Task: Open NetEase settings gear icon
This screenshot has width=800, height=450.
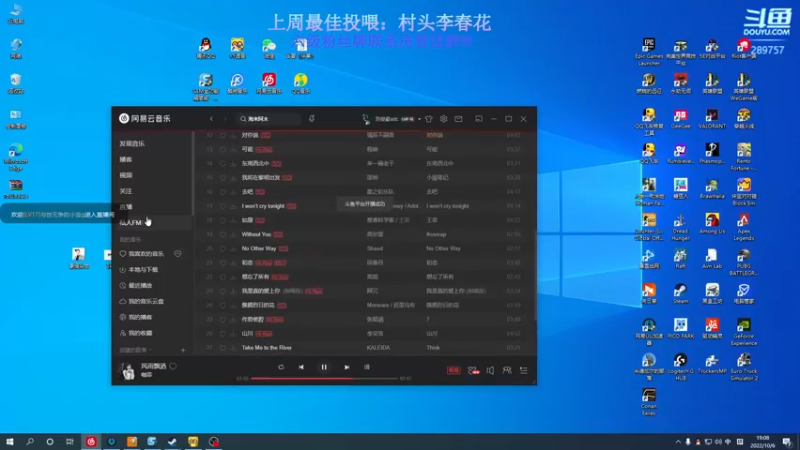Action: (443, 119)
